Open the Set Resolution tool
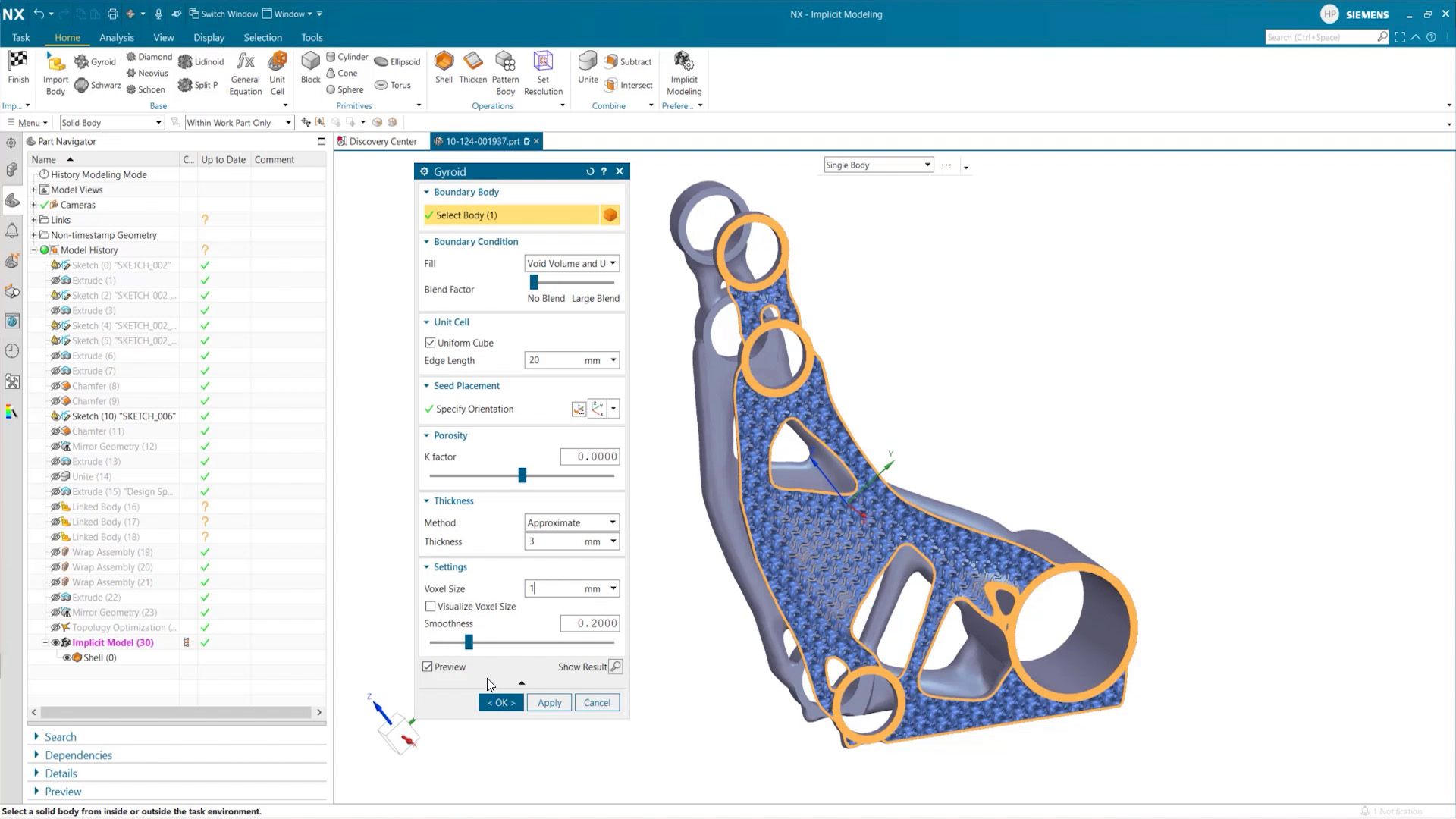This screenshot has height=819, width=1456. point(543,74)
